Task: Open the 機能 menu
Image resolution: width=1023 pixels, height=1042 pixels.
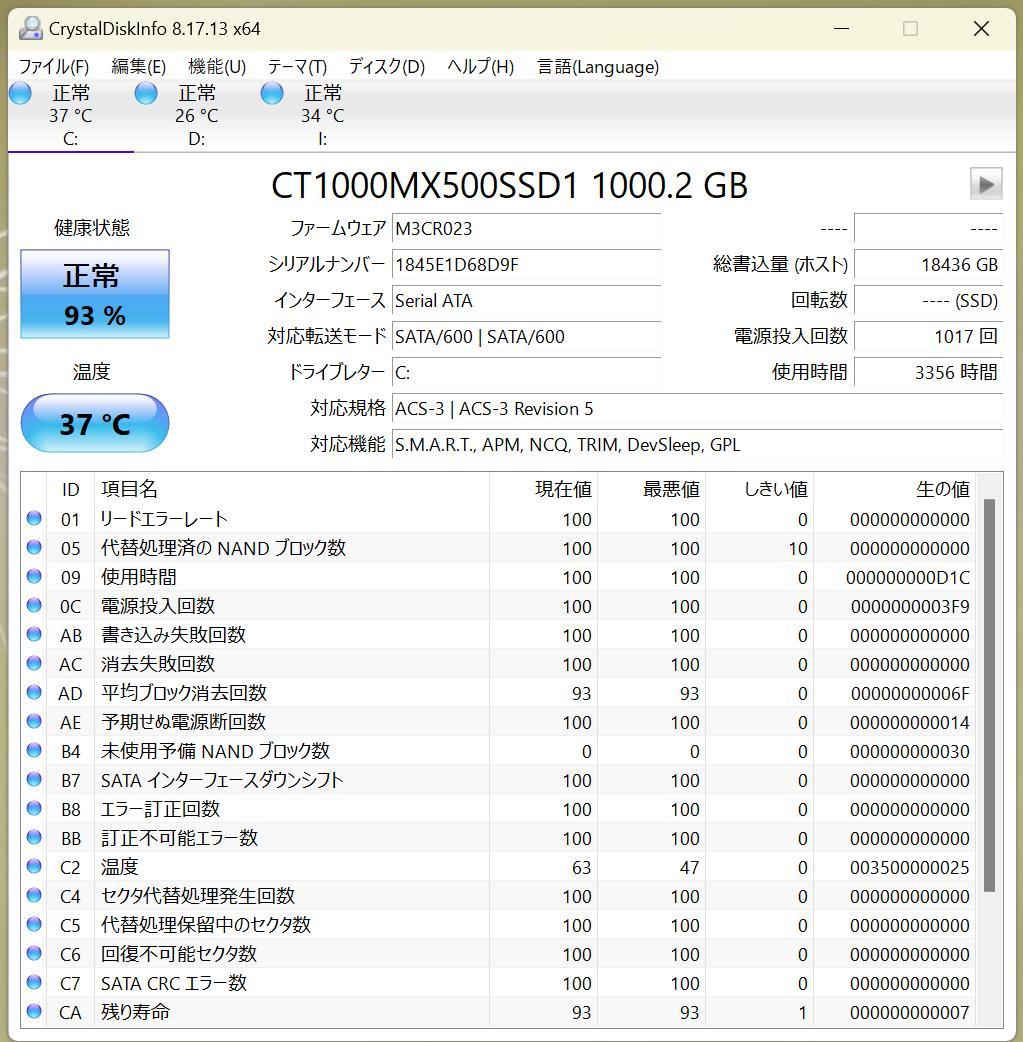Action: (x=215, y=67)
